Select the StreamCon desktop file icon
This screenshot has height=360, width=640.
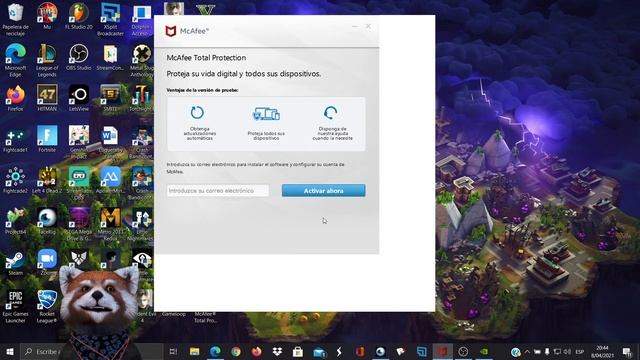(110, 57)
